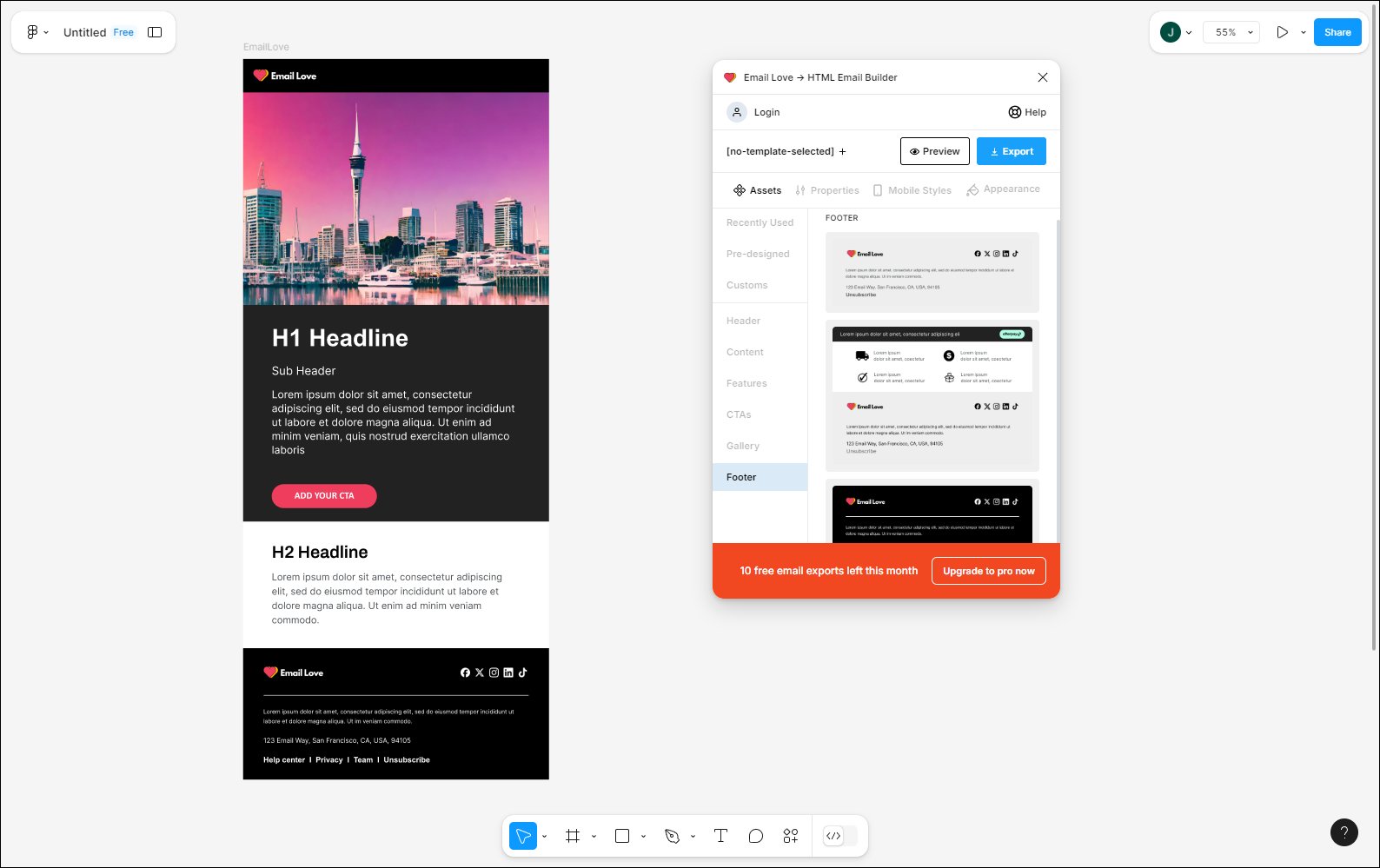
Task: Switch to the Assets tab
Action: coord(757,190)
